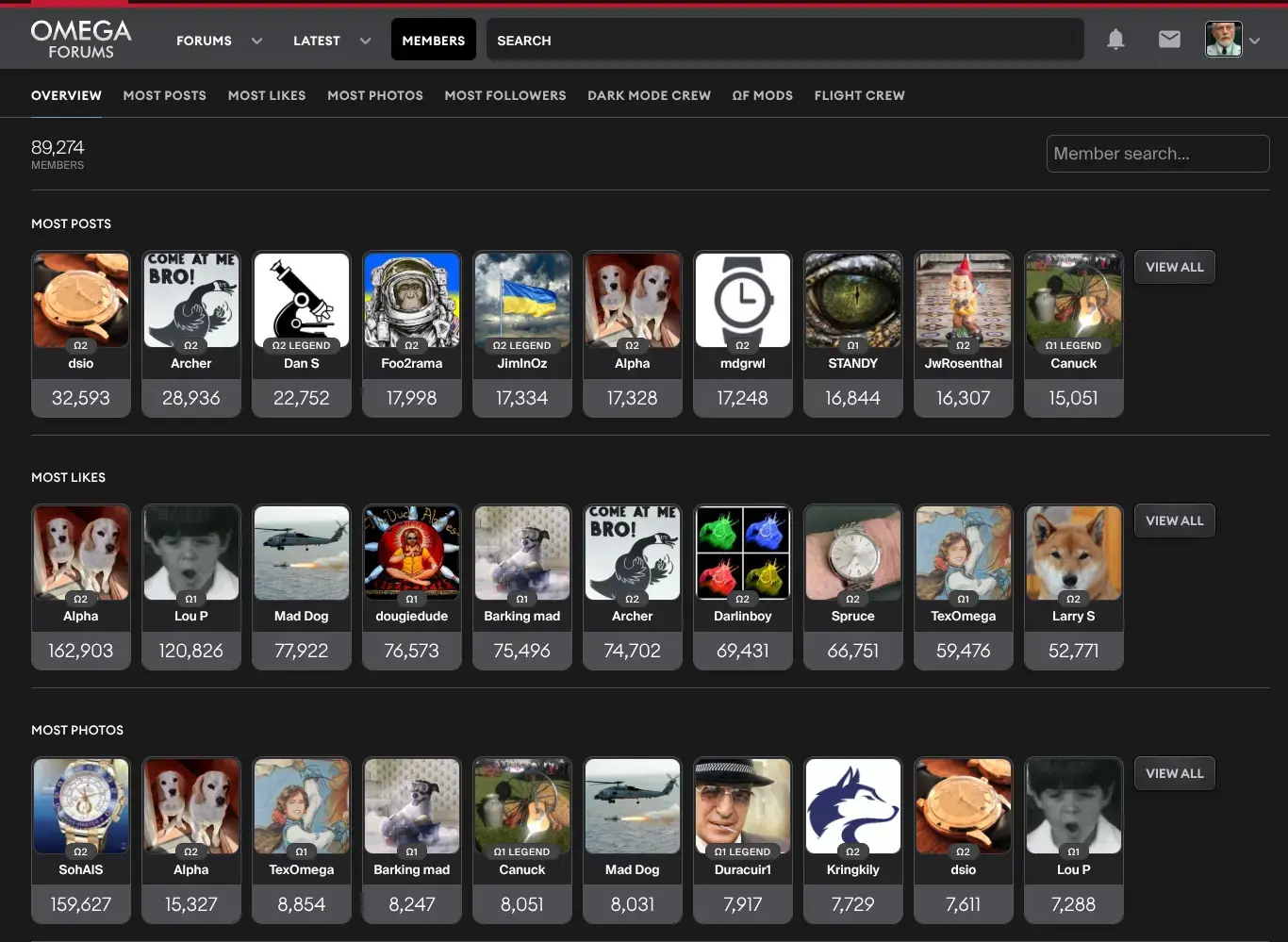1288x942 pixels.
Task: View all members in Most Posts
Action: click(1174, 267)
